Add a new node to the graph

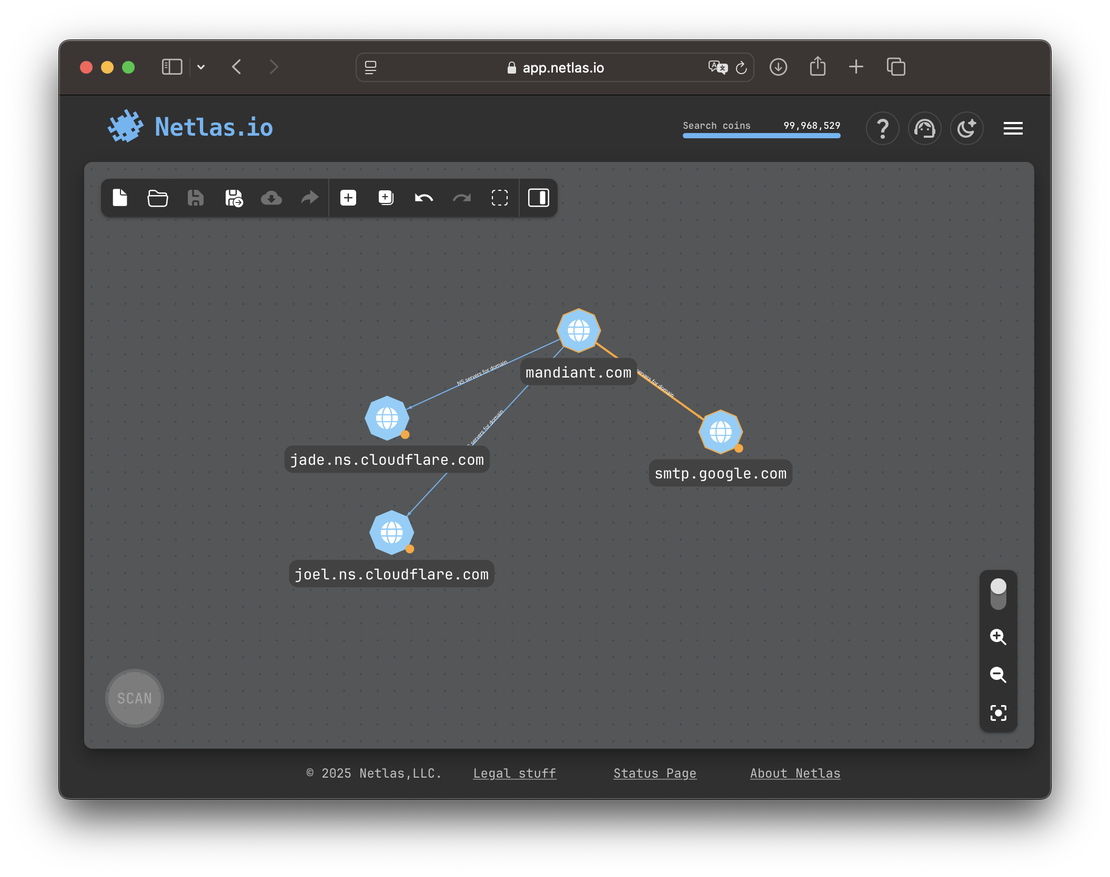[348, 197]
